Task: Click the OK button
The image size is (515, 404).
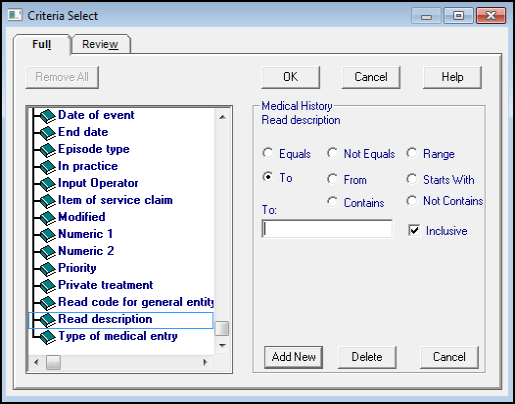Action: 290,77
